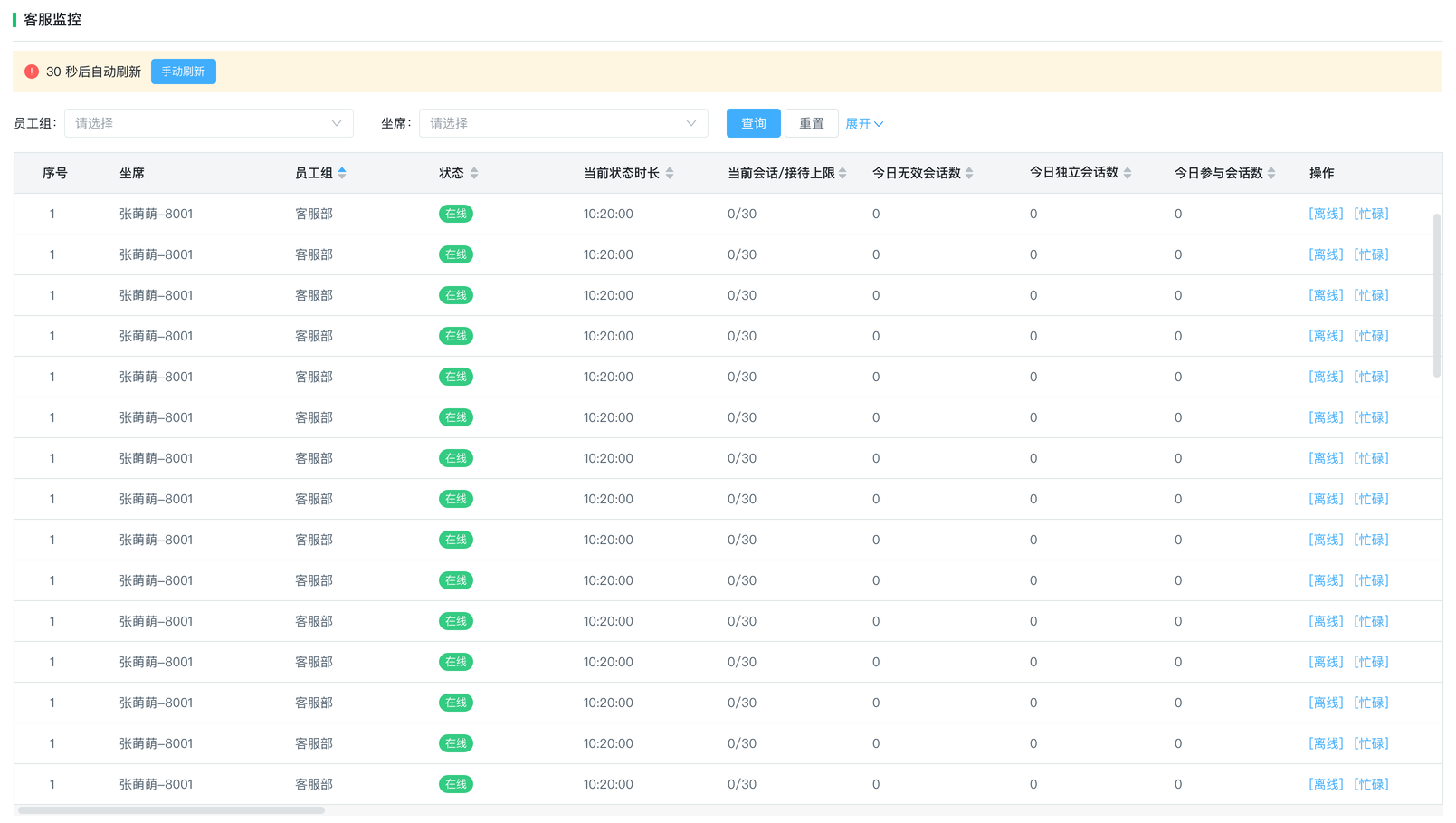Sort by 当前会话/接待上限 sort arrows
The image size is (1456, 823).
point(842,173)
